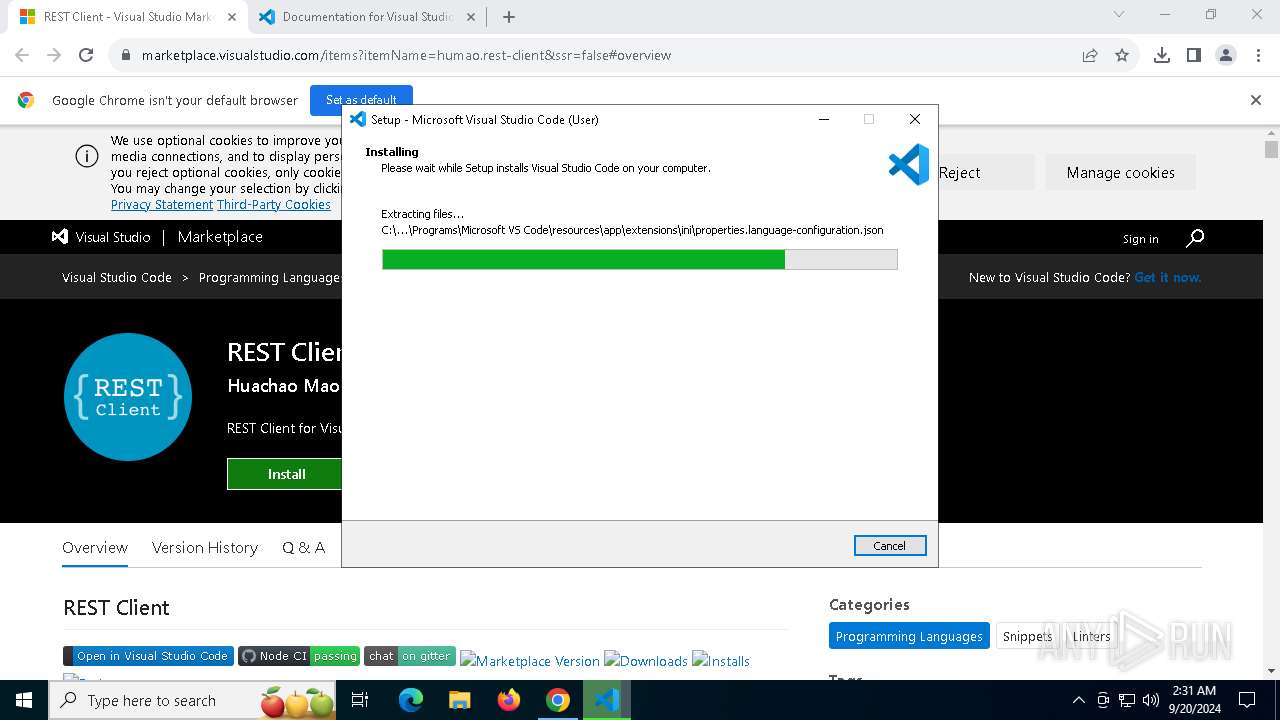The height and width of the screenshot is (720, 1280).
Task: Install the REST Client extension
Action: click(285, 474)
